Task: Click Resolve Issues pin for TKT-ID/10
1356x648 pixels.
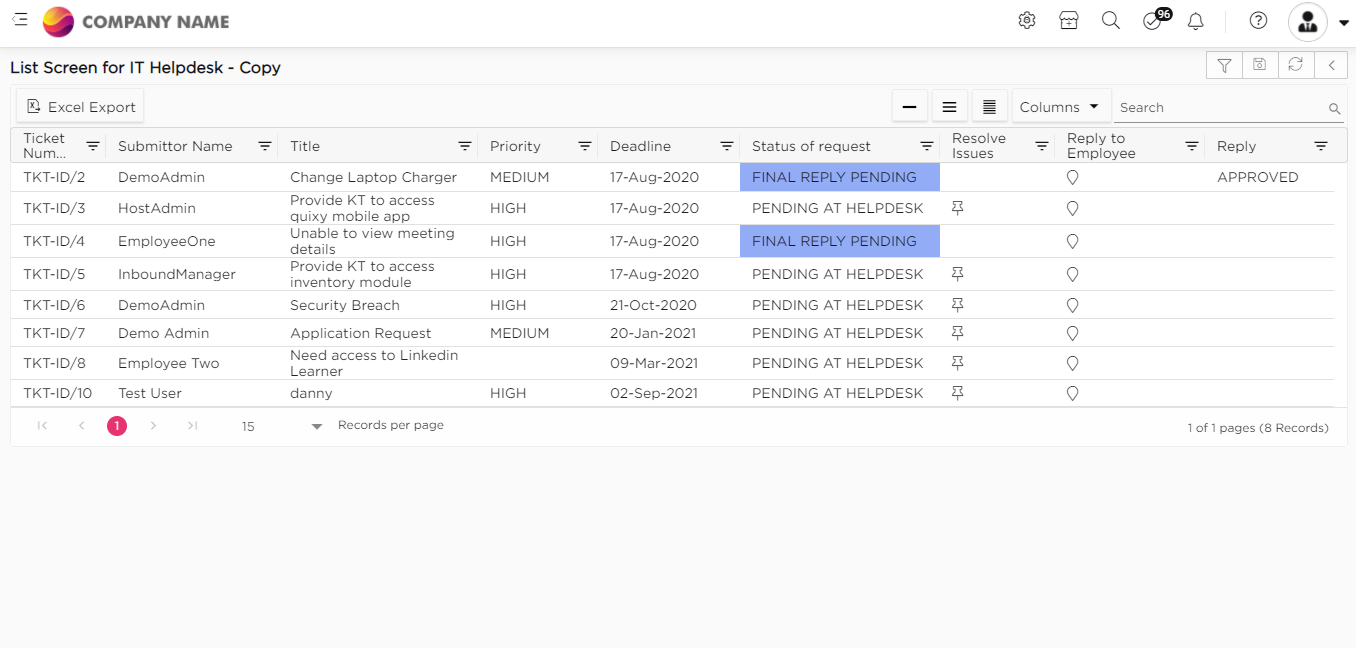Action: click(958, 393)
